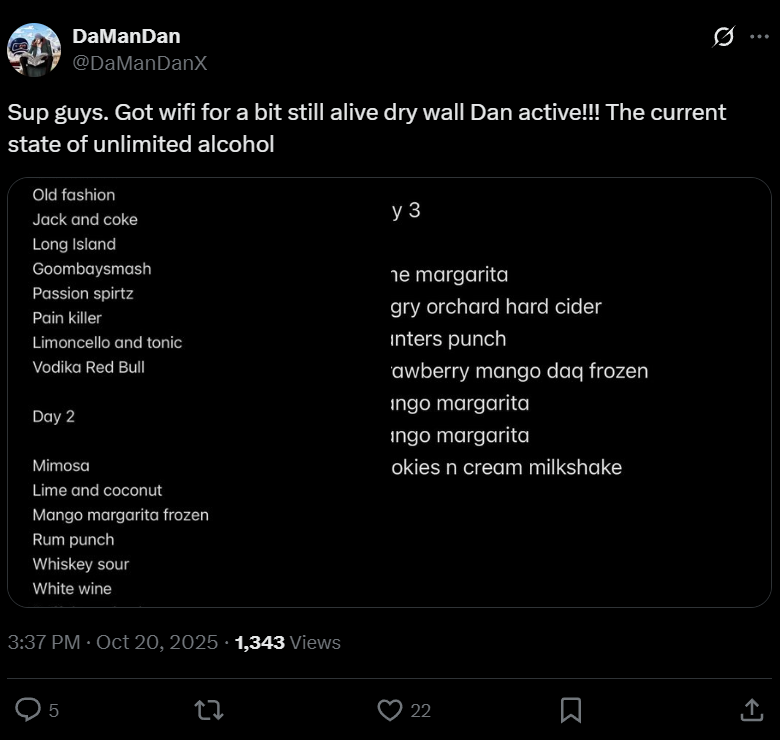Viewport: 780px width, 740px height.
Task: View the 1,343 Views analytics
Action: (288, 642)
